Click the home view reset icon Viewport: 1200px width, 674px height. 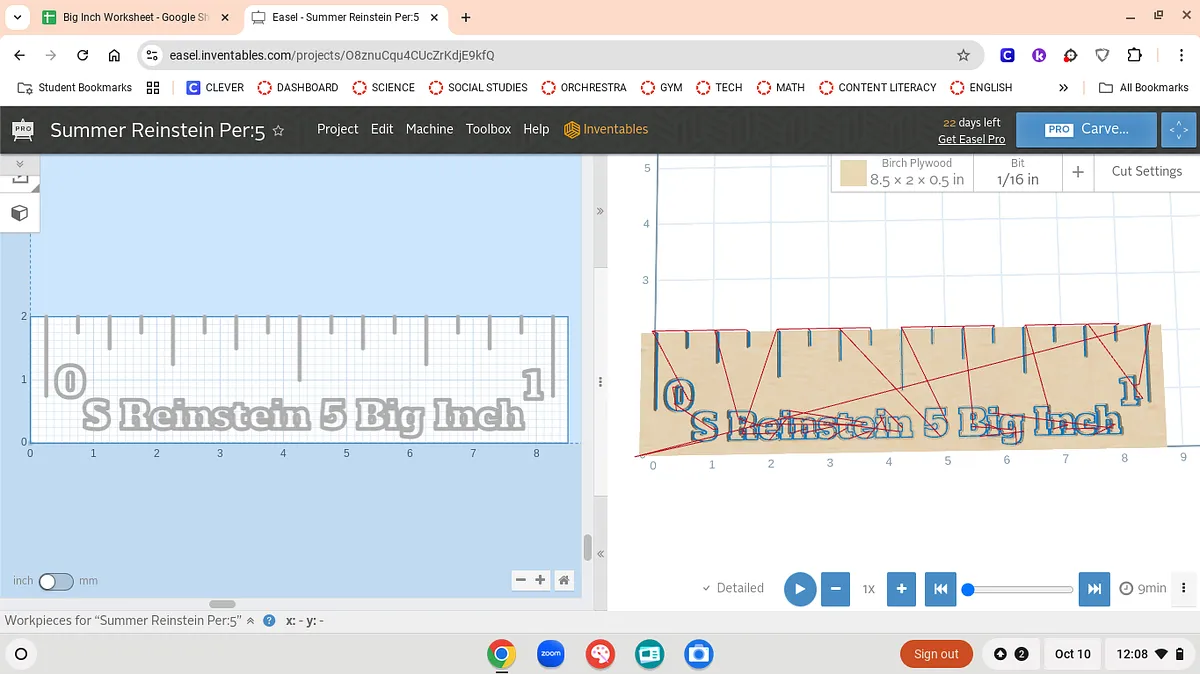coord(564,580)
